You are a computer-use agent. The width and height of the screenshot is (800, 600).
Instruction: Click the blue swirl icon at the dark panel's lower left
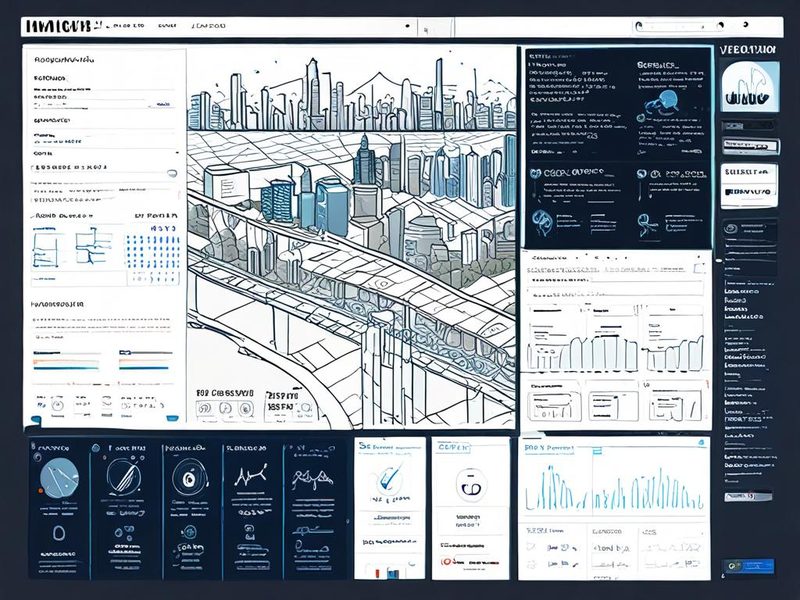542,222
